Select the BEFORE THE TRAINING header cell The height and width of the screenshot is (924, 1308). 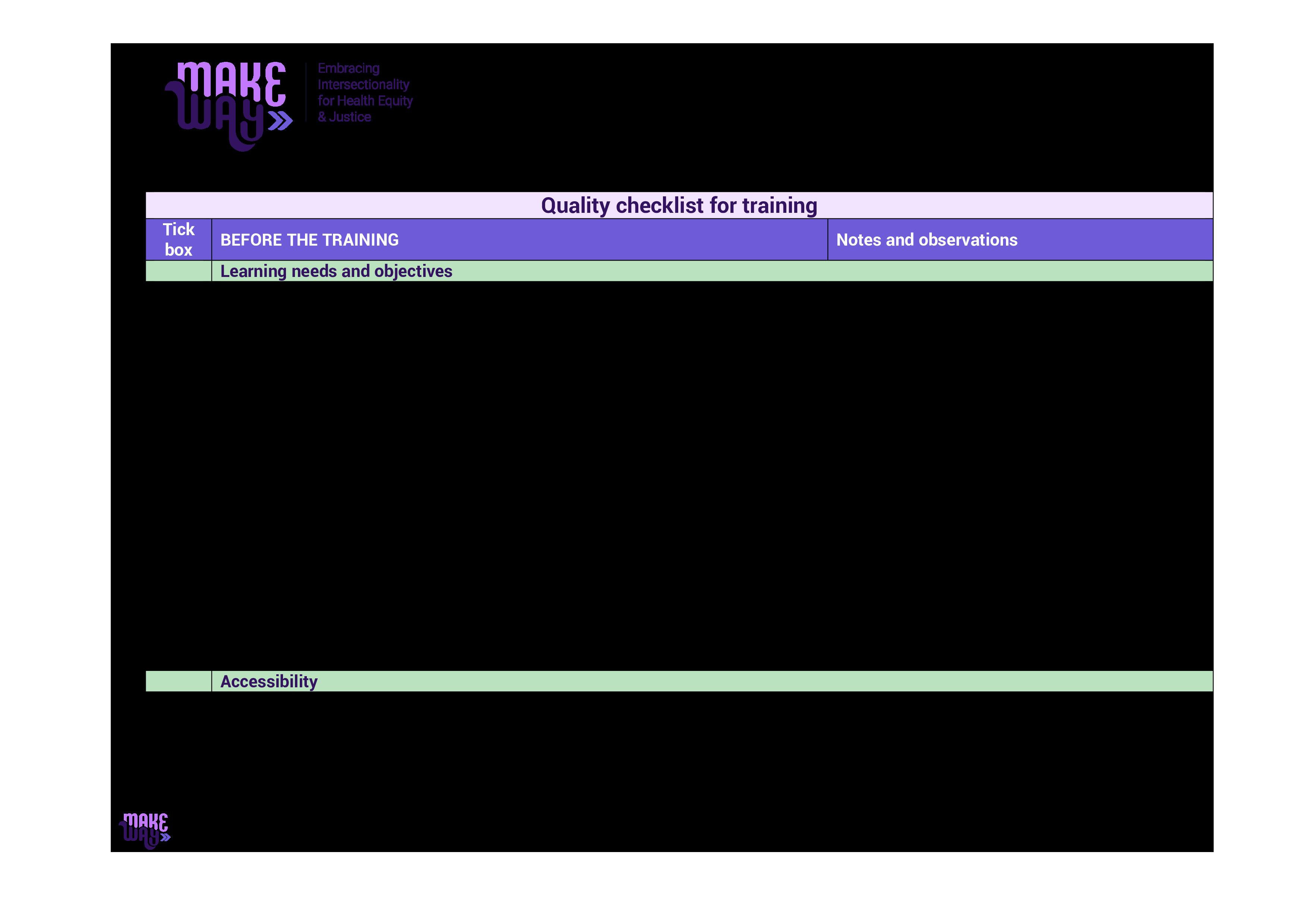(x=309, y=240)
